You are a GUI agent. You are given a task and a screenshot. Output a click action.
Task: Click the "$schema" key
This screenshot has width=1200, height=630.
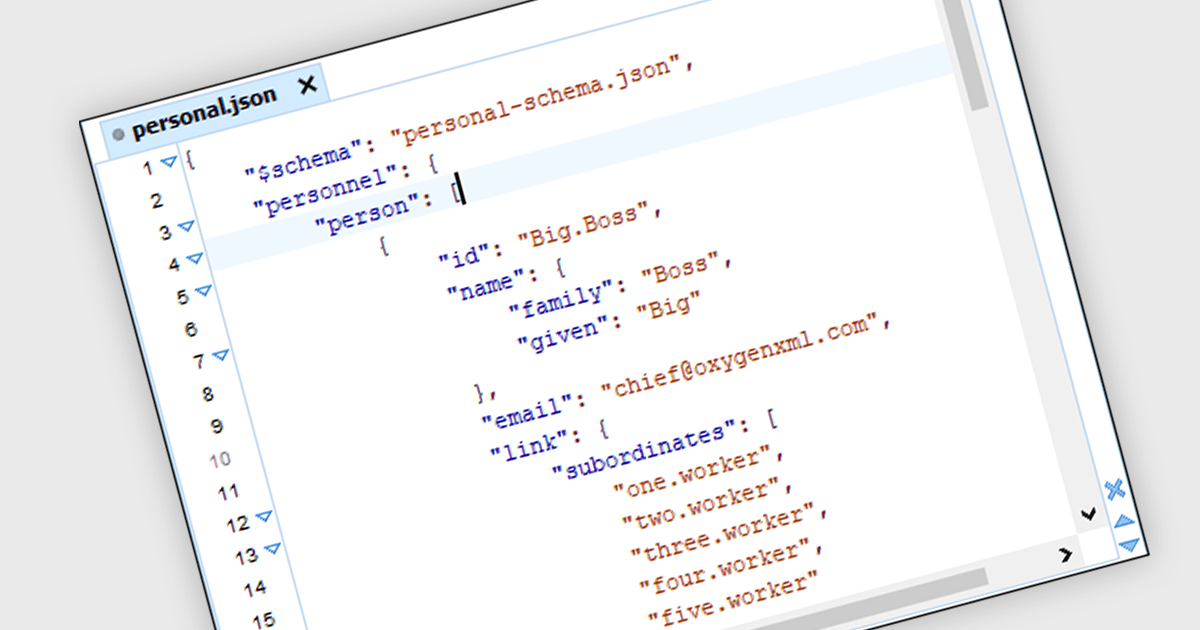(x=303, y=162)
